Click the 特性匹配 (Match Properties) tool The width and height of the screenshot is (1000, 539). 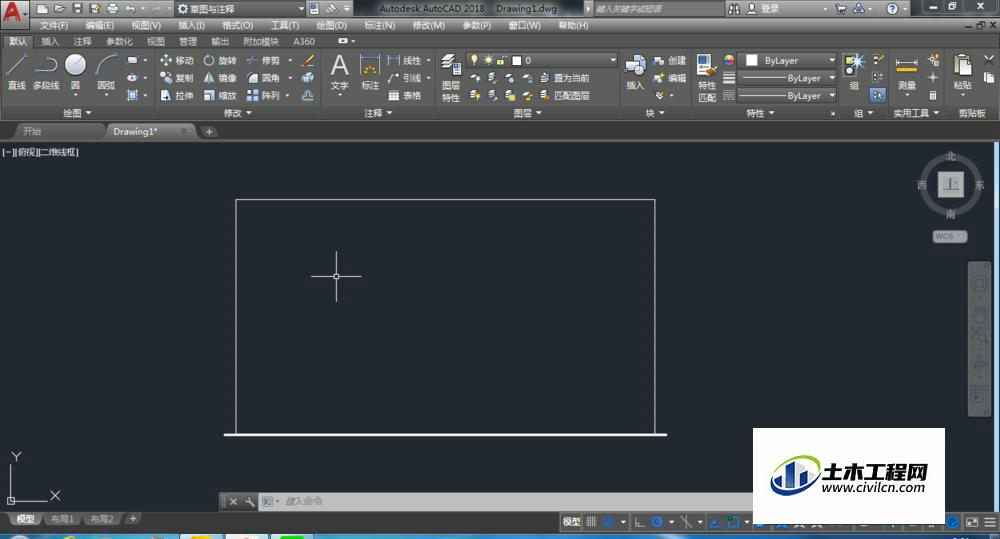click(x=707, y=78)
